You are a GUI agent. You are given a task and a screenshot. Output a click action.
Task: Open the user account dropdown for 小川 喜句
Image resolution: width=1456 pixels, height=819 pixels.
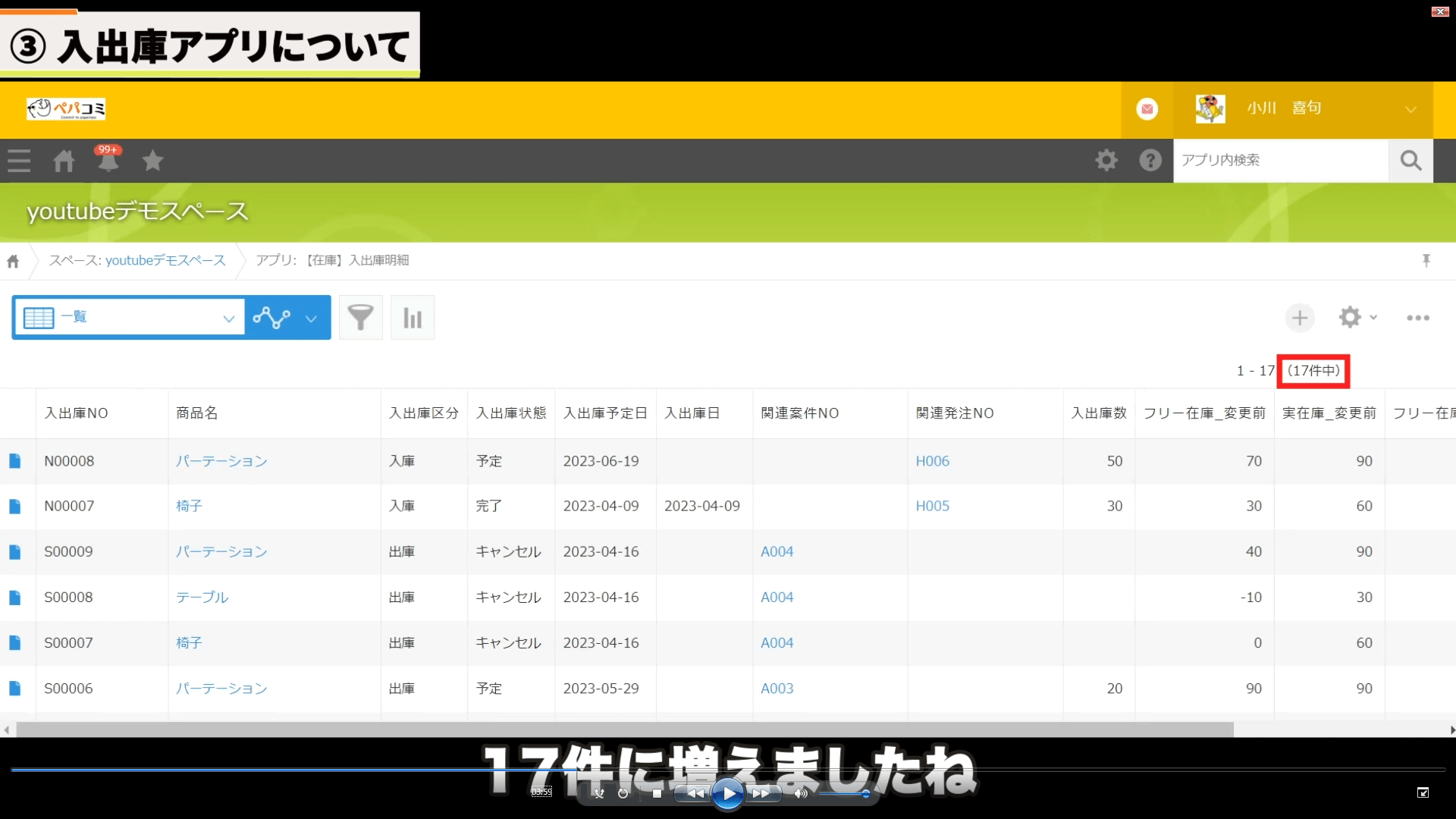coord(1410,108)
